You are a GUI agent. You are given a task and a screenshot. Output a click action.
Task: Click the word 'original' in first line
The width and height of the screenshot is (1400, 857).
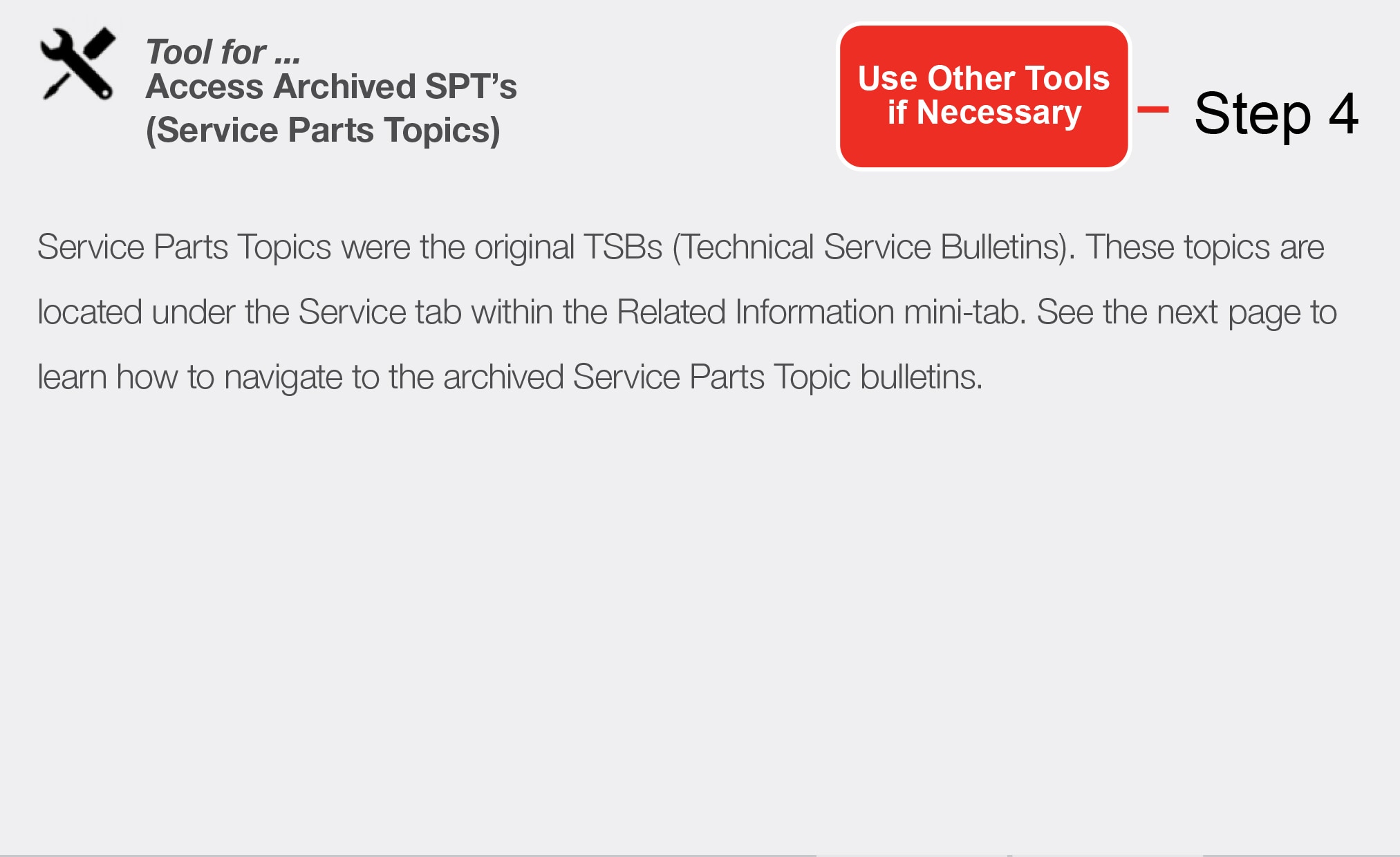[x=524, y=247]
